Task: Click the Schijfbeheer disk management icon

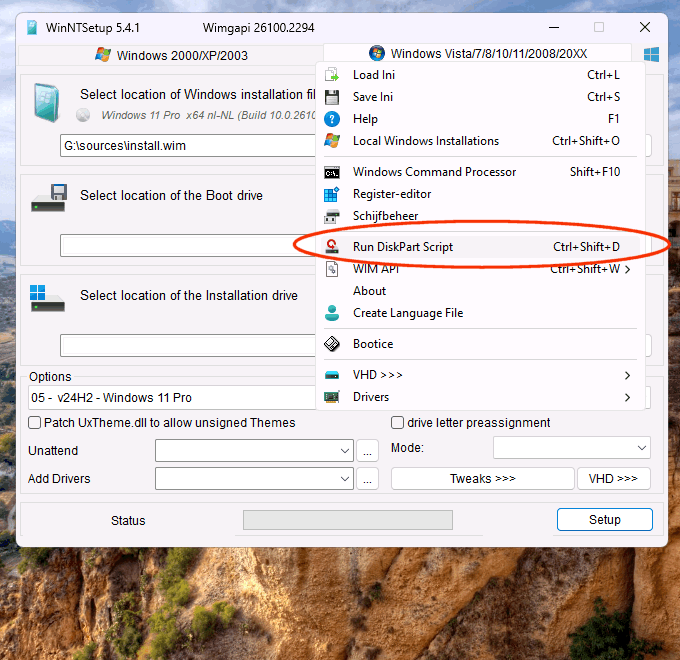Action: [332, 216]
